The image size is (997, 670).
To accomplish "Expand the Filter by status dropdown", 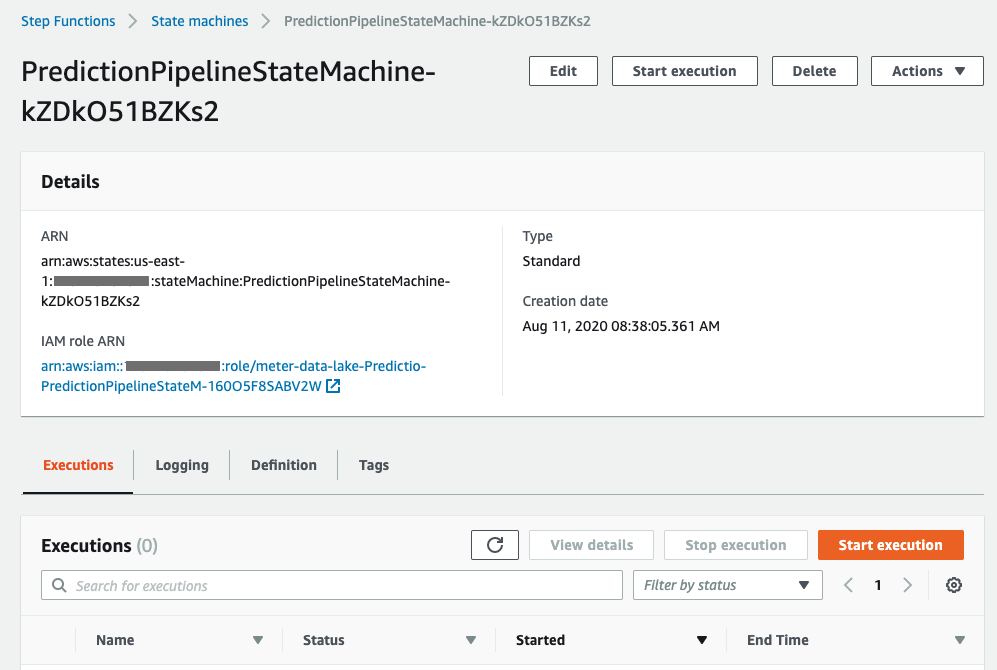I will 727,585.
